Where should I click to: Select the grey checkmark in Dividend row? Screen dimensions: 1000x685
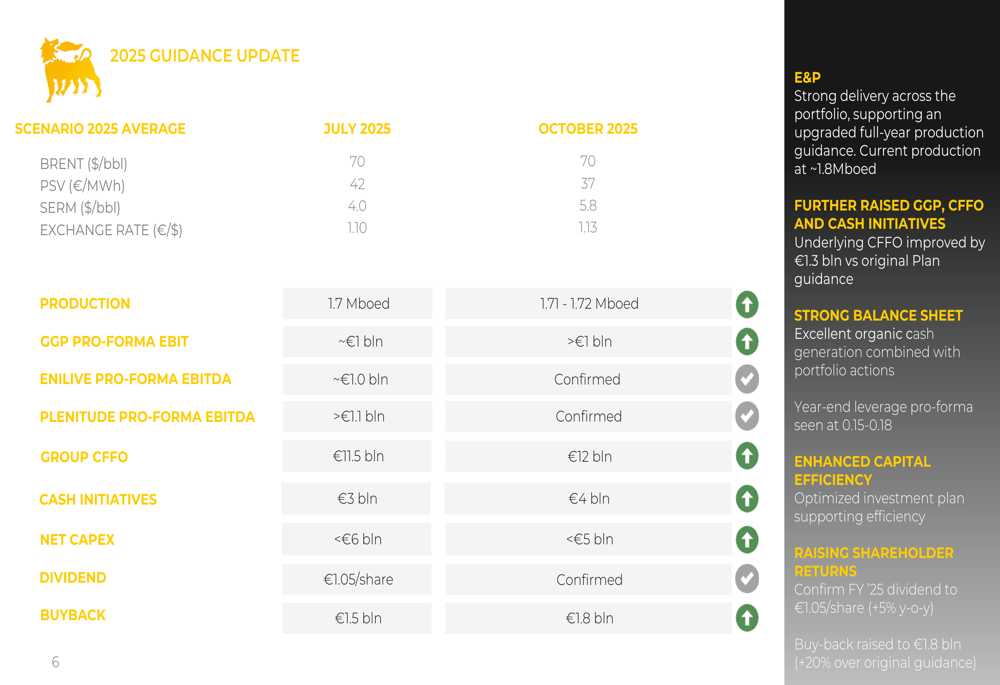coord(746,579)
